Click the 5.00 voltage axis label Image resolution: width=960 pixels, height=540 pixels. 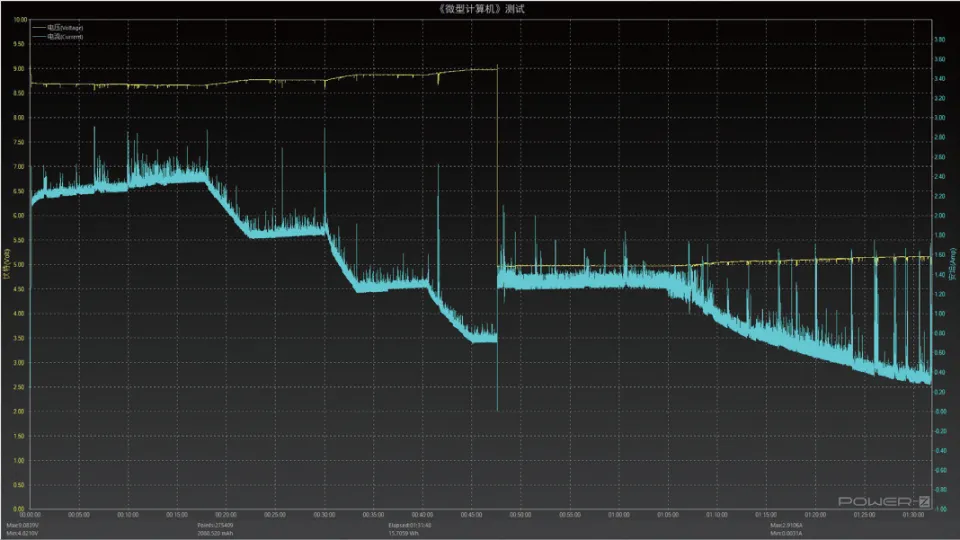click(20, 265)
